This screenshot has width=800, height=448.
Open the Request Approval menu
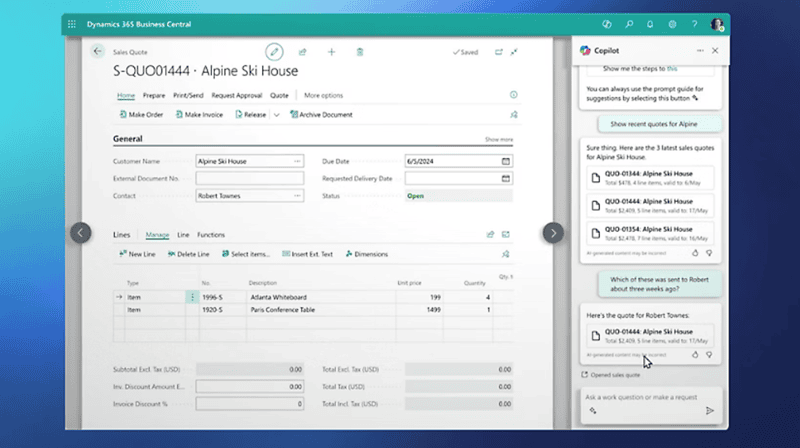[237, 95]
